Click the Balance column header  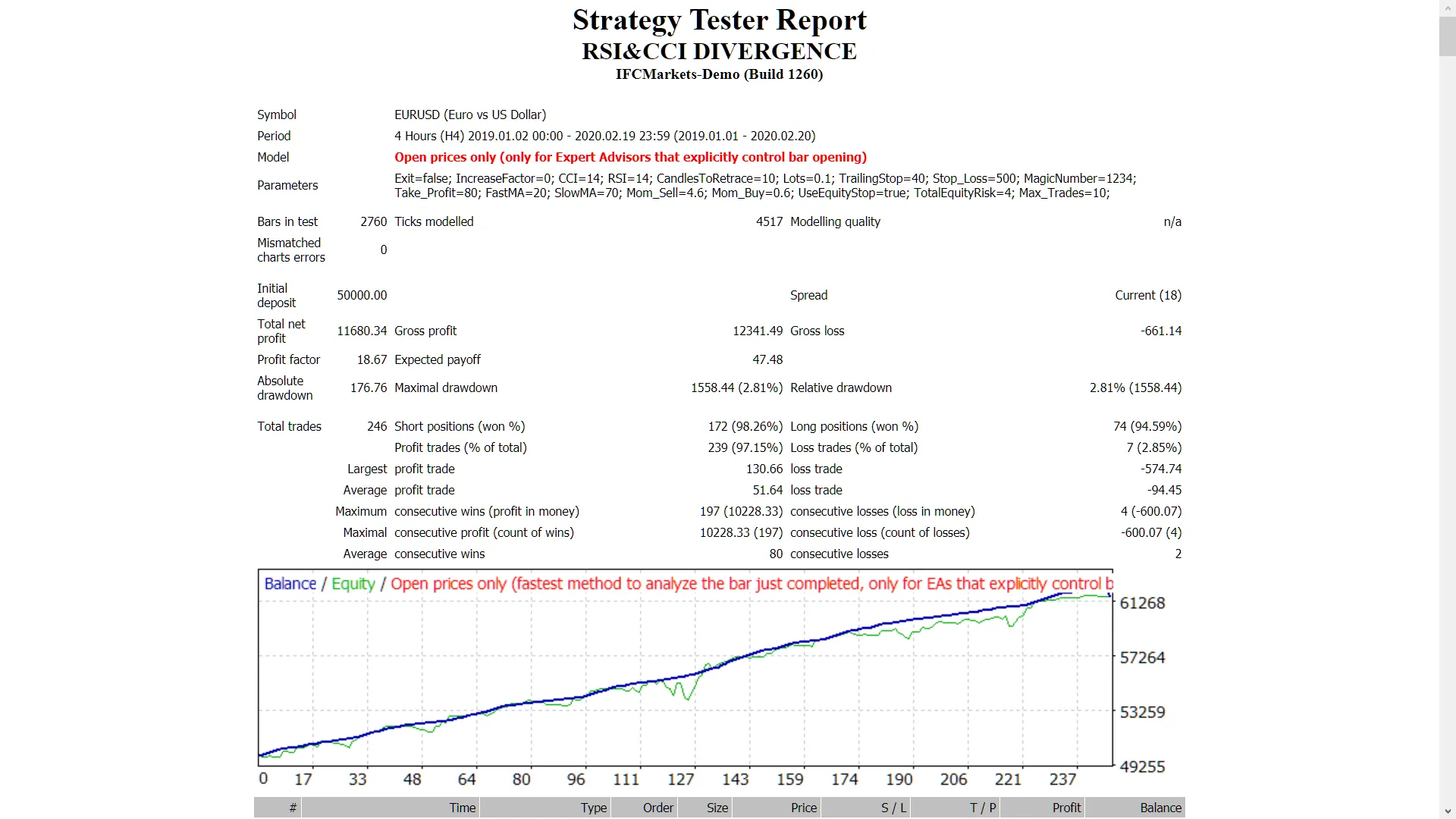click(x=1162, y=808)
